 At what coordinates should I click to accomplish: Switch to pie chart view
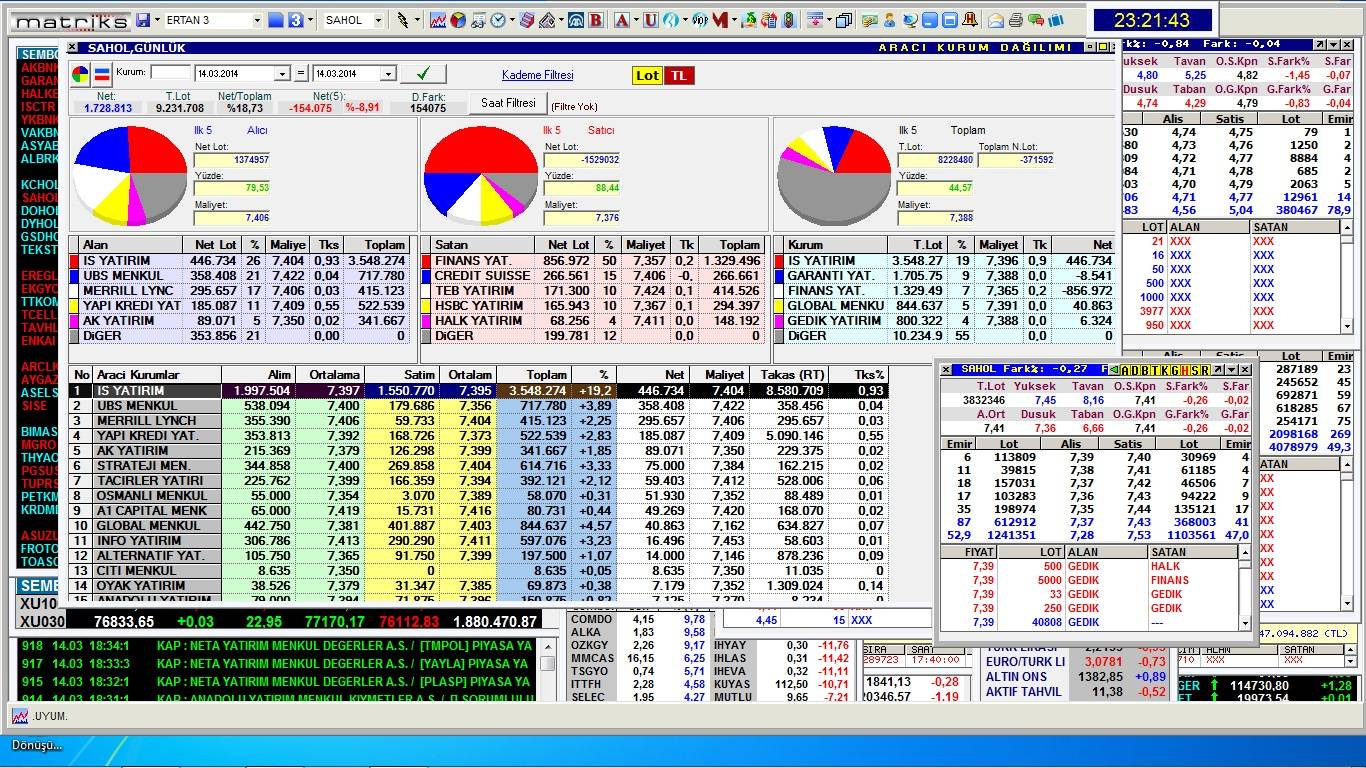[82, 74]
